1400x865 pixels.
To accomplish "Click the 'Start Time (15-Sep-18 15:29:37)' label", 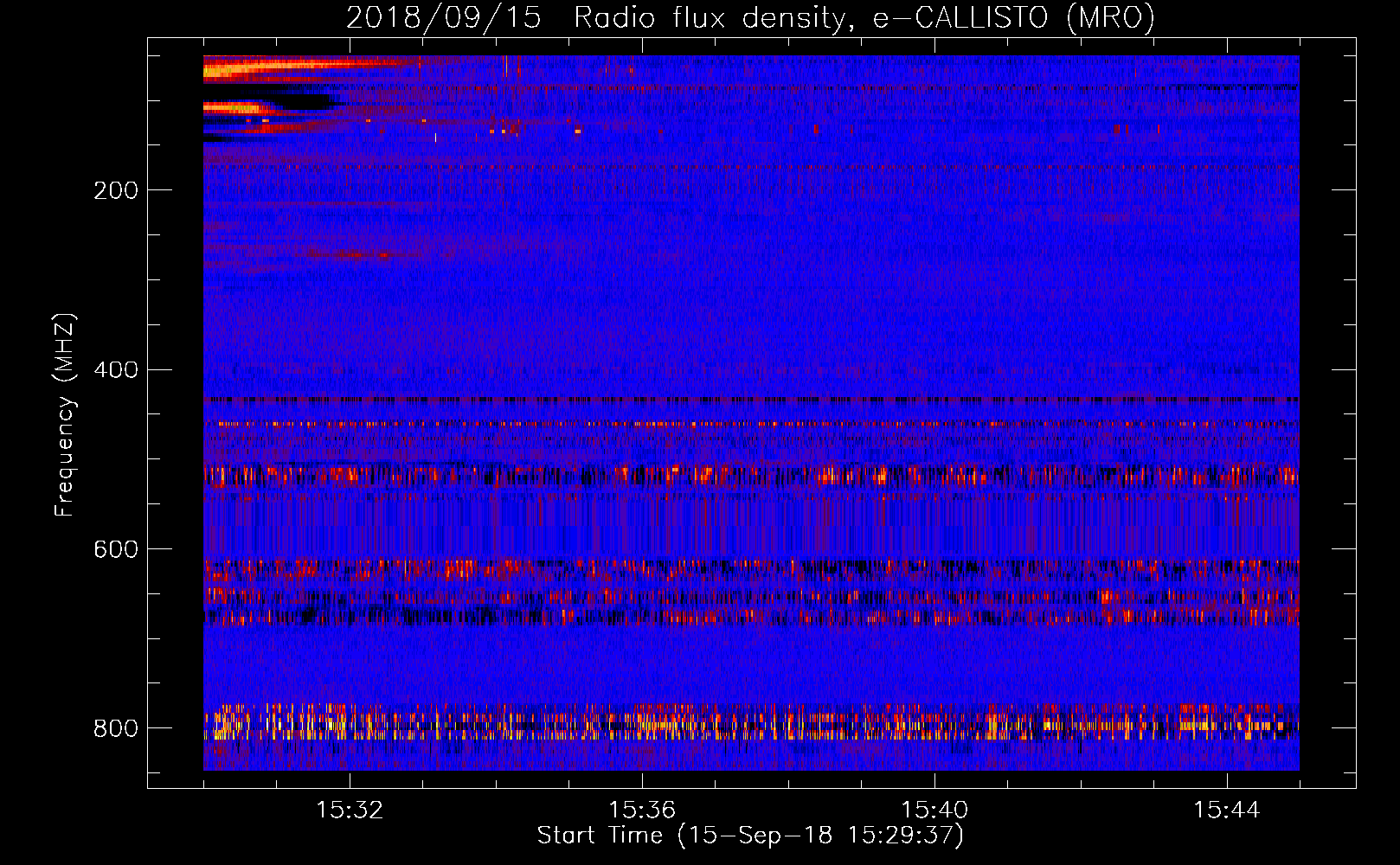I will 750,836.
